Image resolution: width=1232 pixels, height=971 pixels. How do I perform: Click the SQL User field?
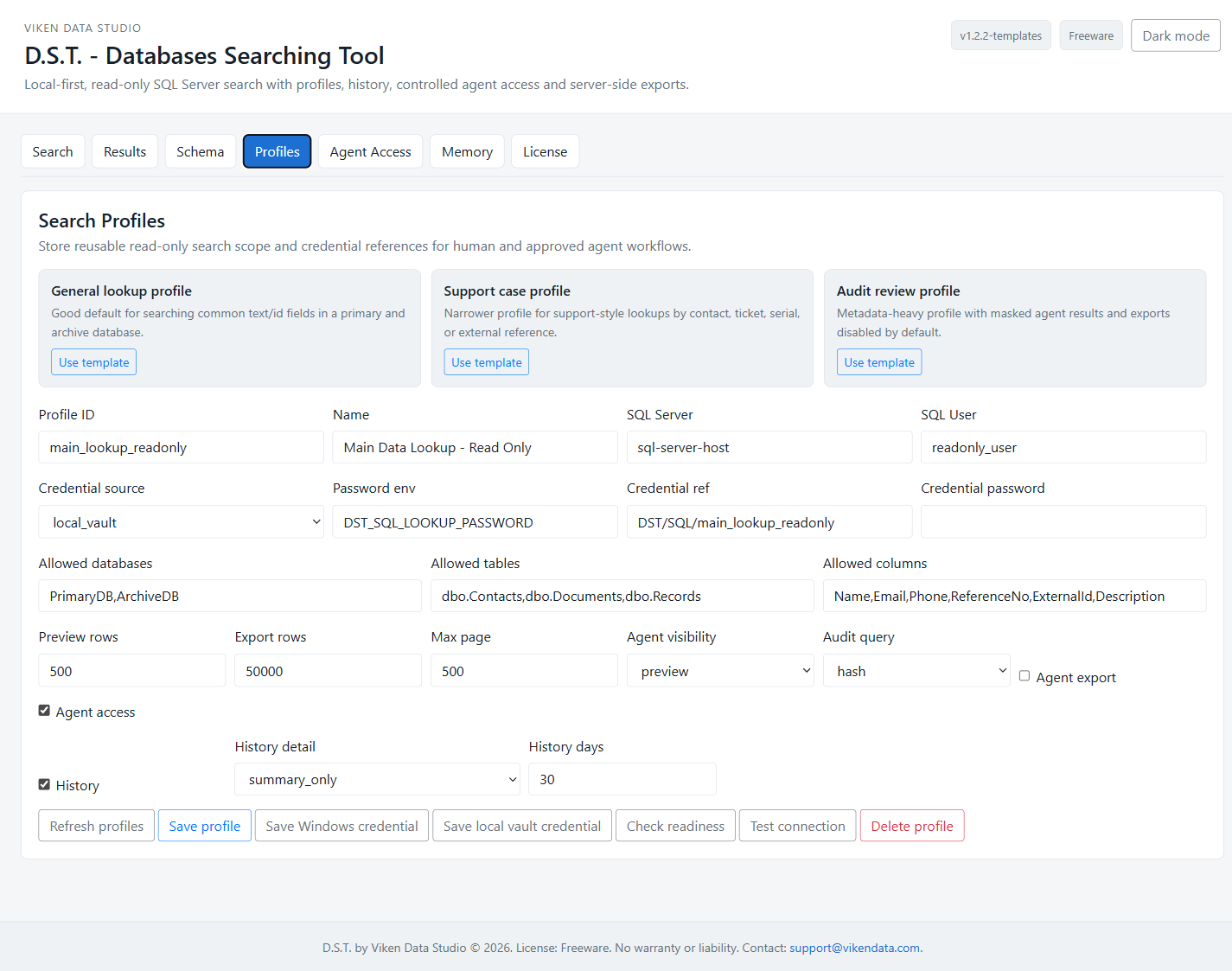(x=1063, y=447)
